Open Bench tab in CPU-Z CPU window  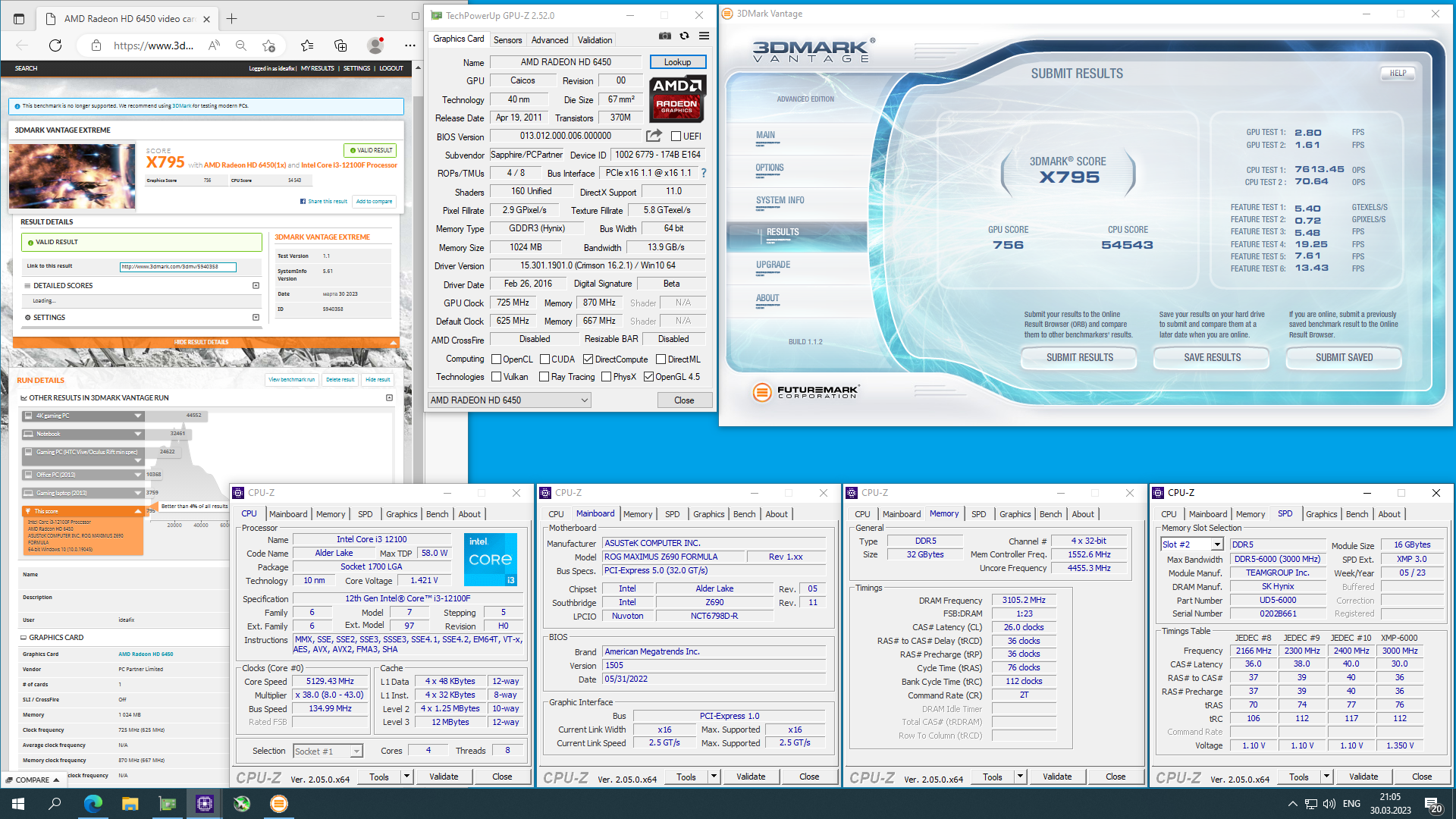click(437, 514)
